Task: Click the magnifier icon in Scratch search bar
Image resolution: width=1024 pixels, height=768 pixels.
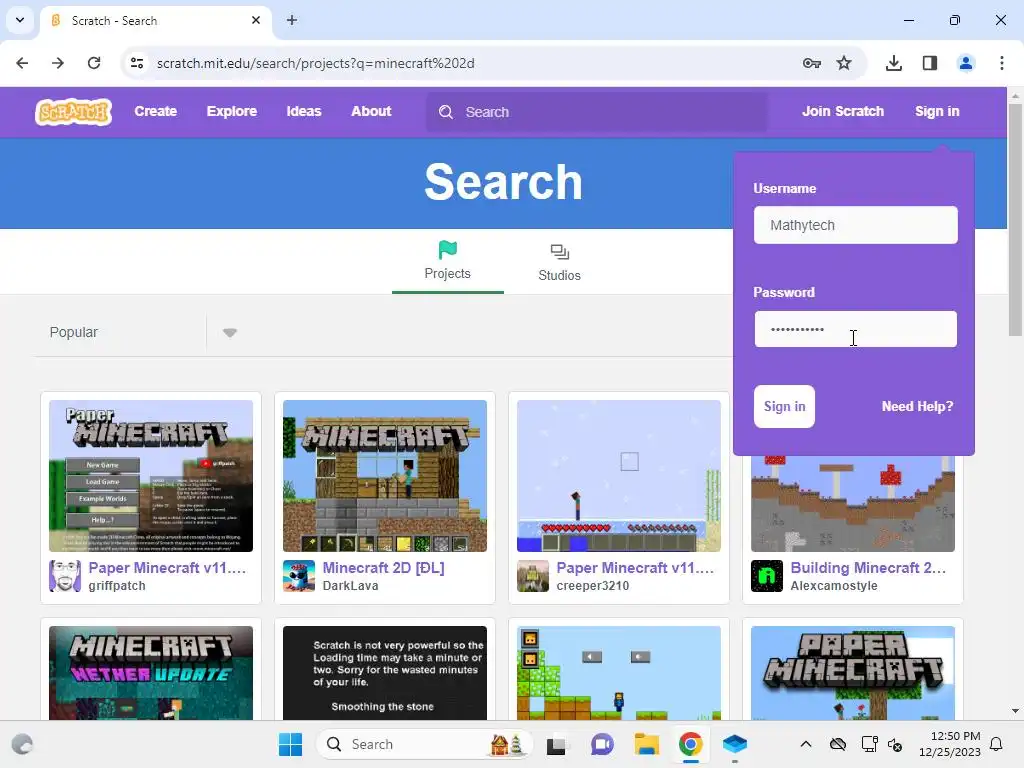Action: (446, 112)
